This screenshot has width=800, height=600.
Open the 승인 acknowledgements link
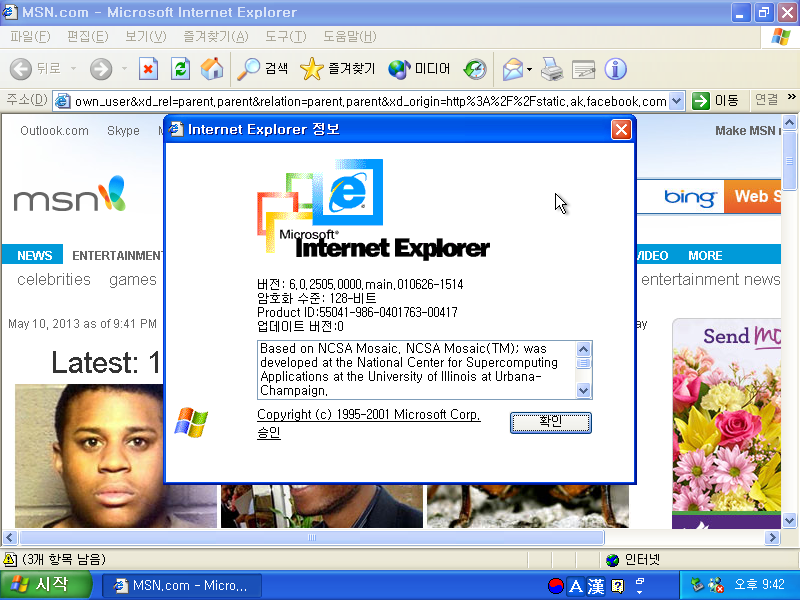click(269, 433)
